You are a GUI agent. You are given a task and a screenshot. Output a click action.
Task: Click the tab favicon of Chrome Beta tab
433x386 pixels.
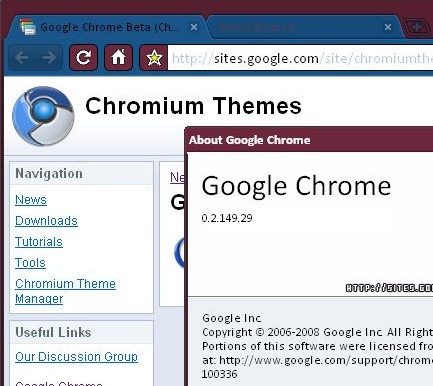click(x=28, y=27)
